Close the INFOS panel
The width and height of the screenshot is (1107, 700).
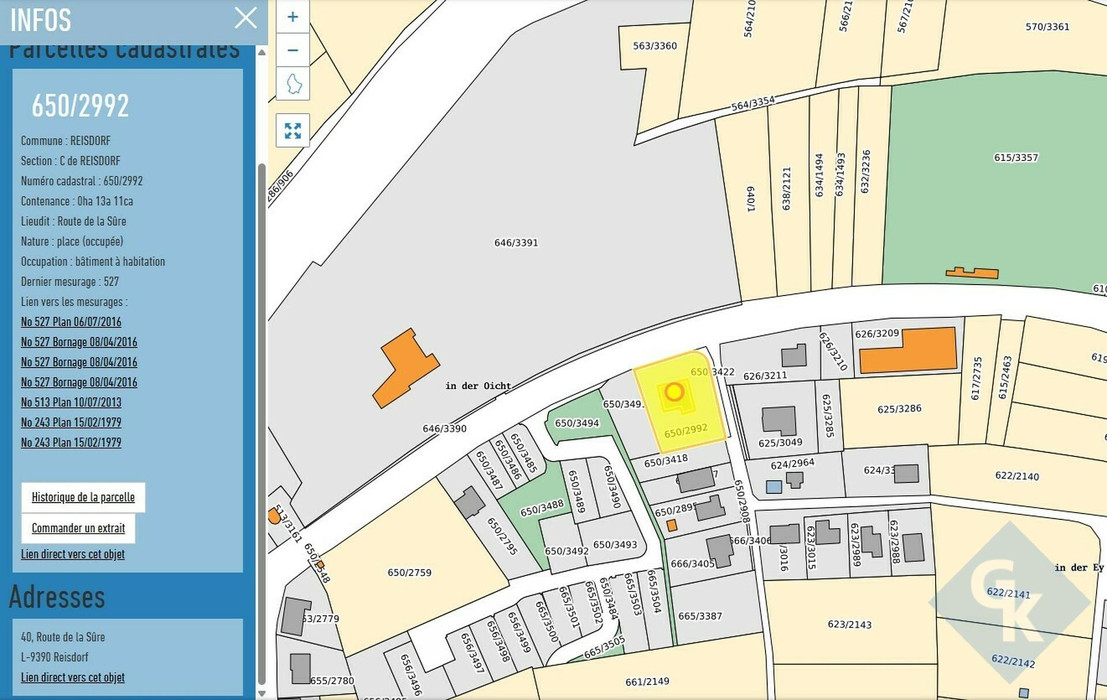[245, 17]
